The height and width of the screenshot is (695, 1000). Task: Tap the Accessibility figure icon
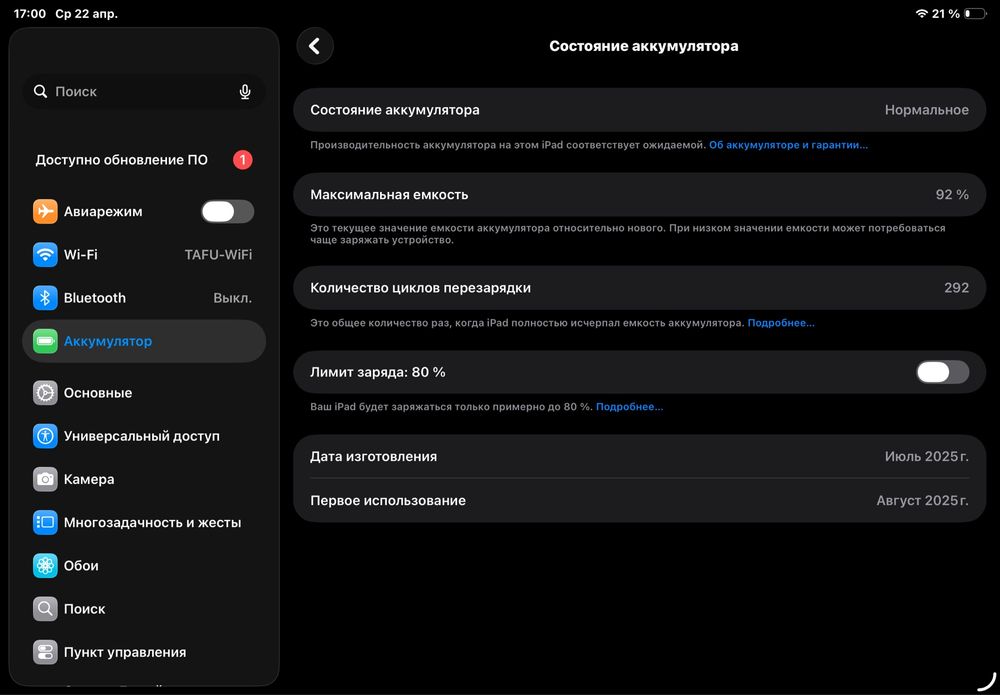click(x=45, y=436)
